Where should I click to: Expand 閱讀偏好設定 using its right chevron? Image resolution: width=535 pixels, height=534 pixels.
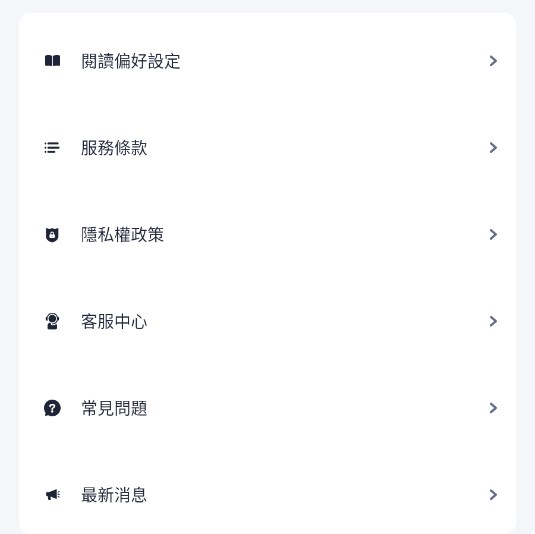click(493, 61)
